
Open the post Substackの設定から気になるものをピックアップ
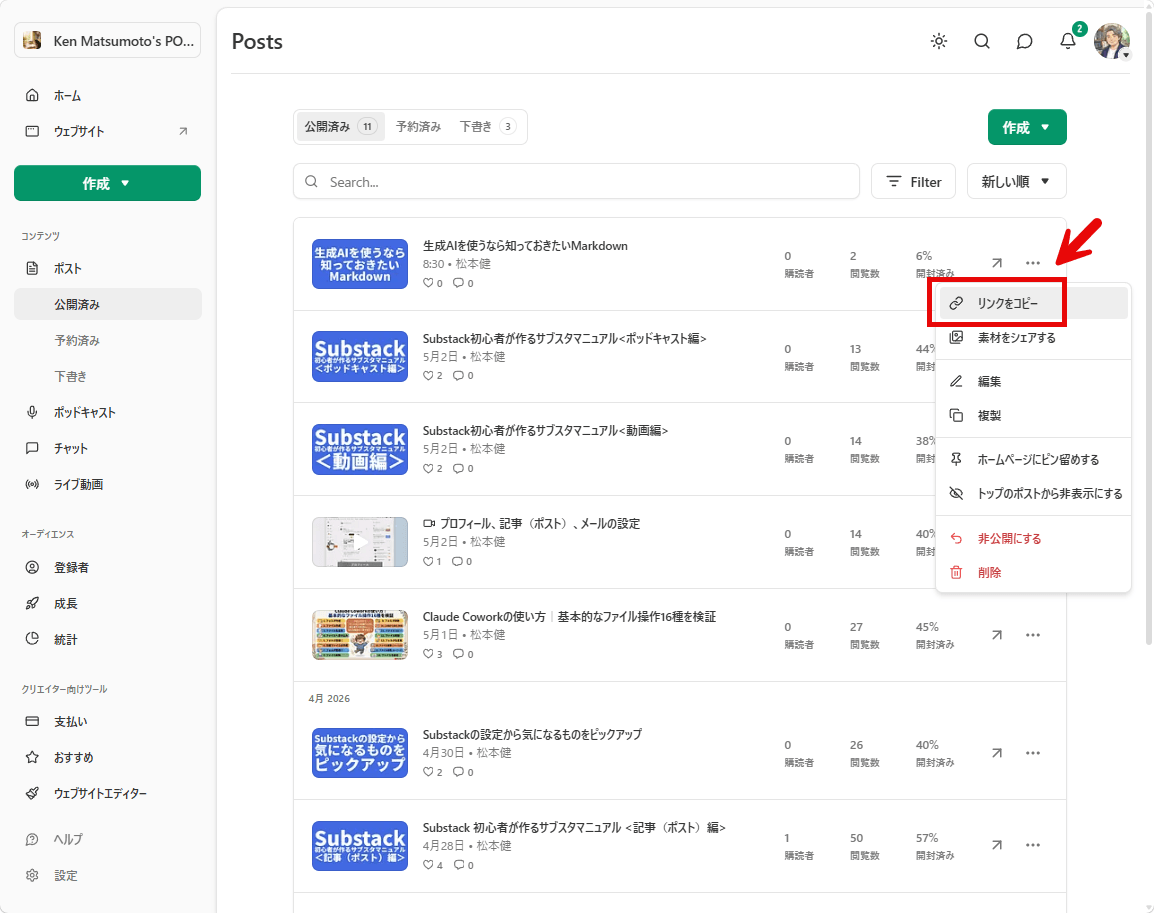point(532,734)
